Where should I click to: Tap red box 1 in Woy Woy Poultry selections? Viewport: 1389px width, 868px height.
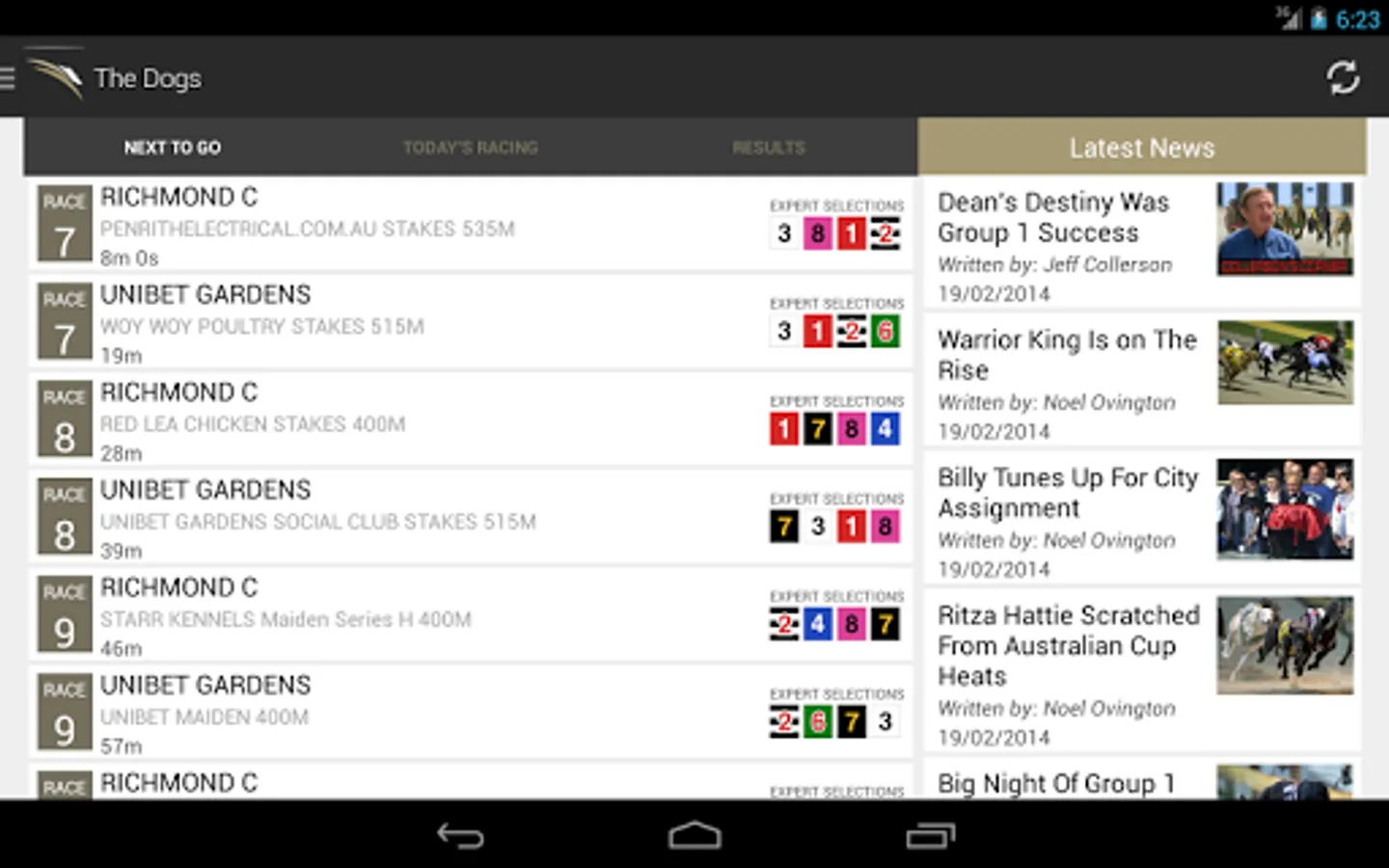[x=818, y=332]
